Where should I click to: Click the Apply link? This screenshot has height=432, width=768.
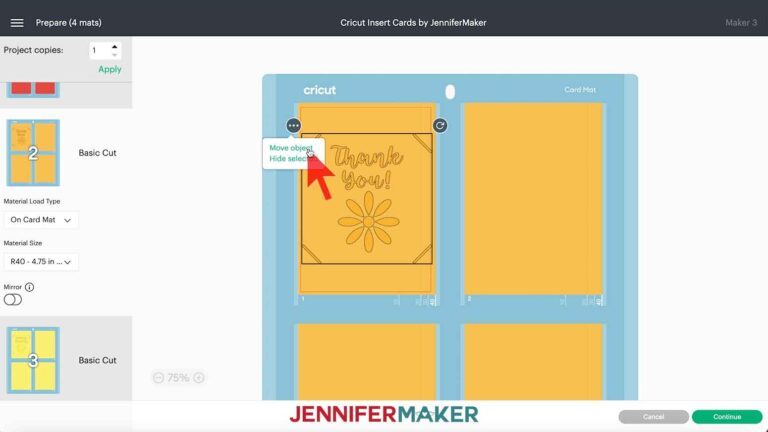[x=110, y=69]
